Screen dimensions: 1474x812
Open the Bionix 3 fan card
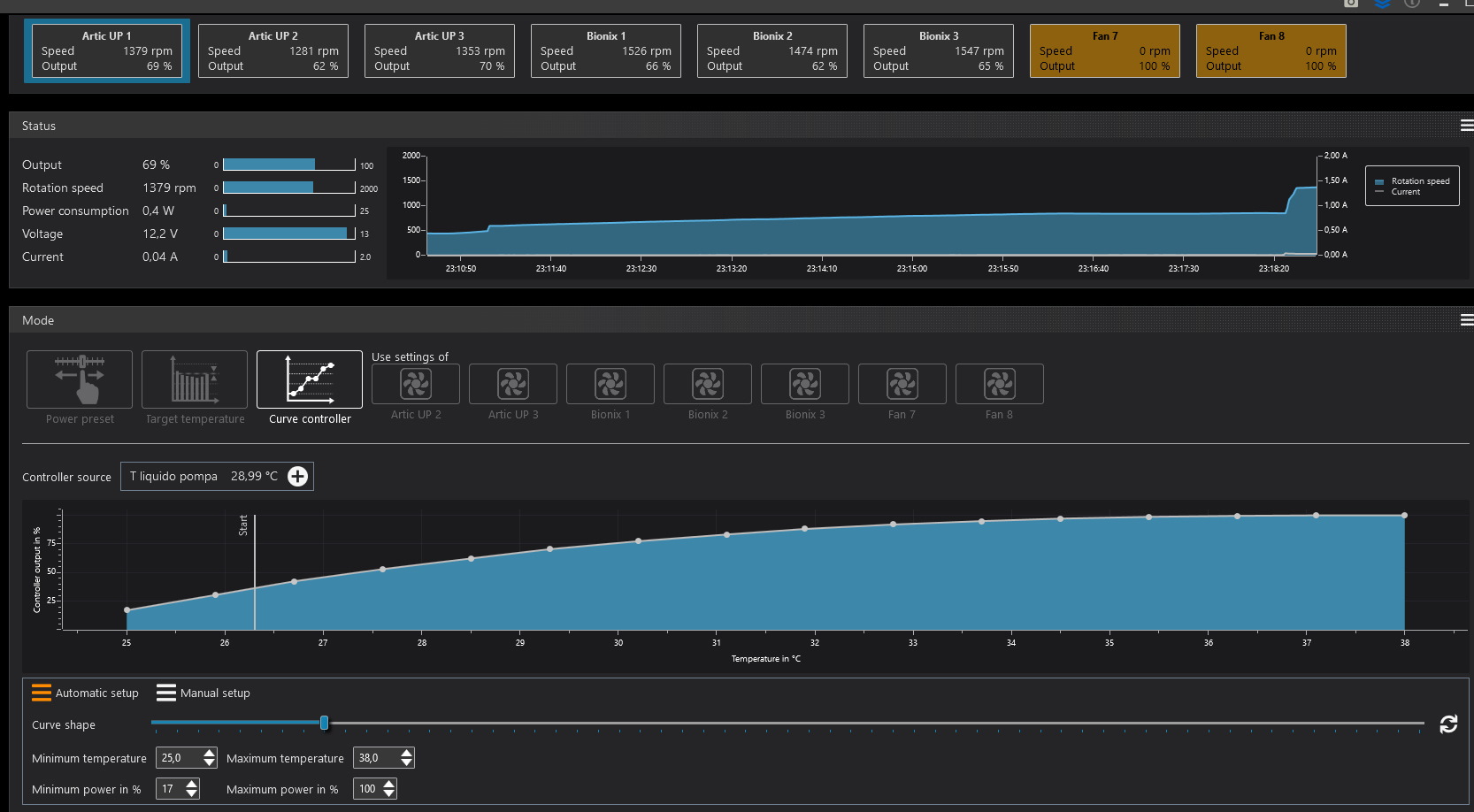click(x=939, y=51)
